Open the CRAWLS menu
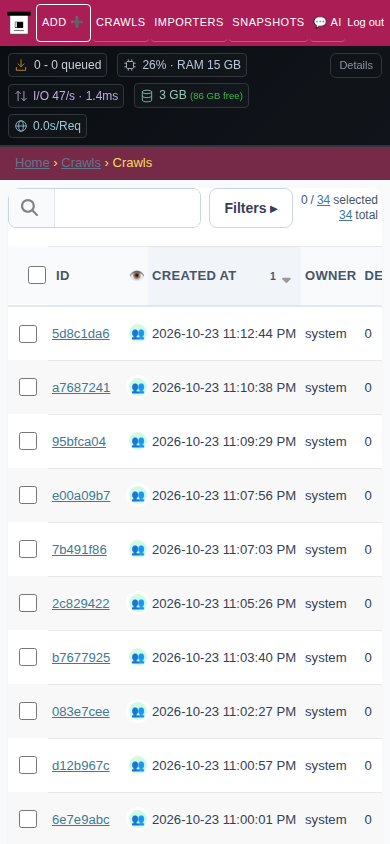 (120, 23)
